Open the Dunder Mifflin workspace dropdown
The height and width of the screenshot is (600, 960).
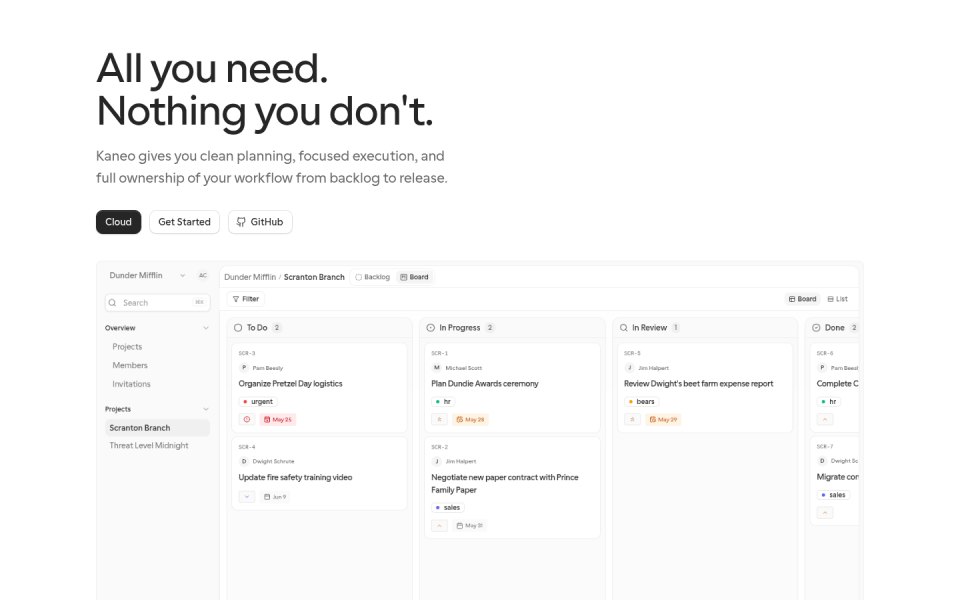pos(147,276)
